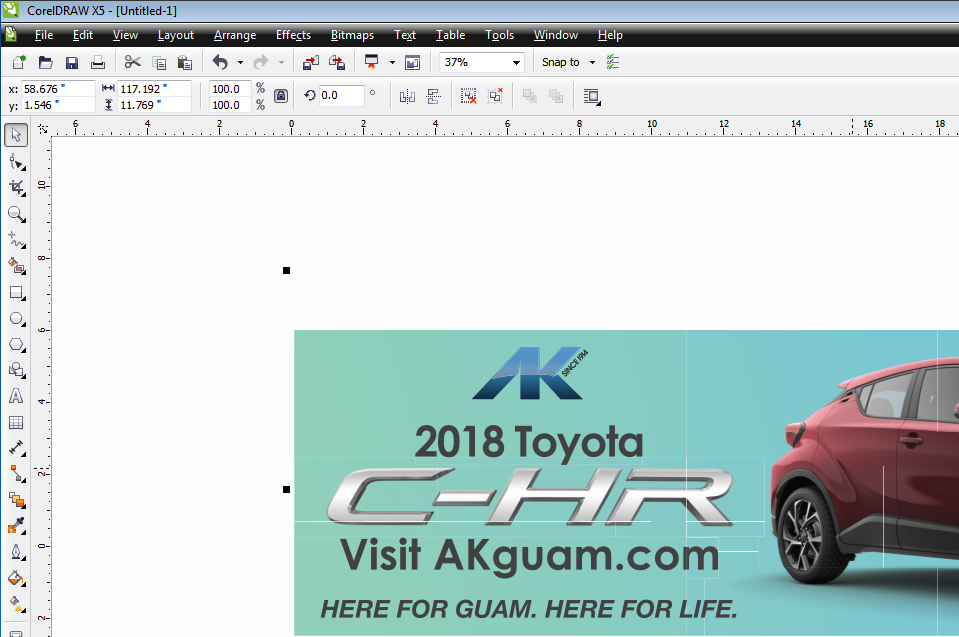Edit the rotation angle field showing 0.0
The height and width of the screenshot is (637, 959).
[x=341, y=95]
